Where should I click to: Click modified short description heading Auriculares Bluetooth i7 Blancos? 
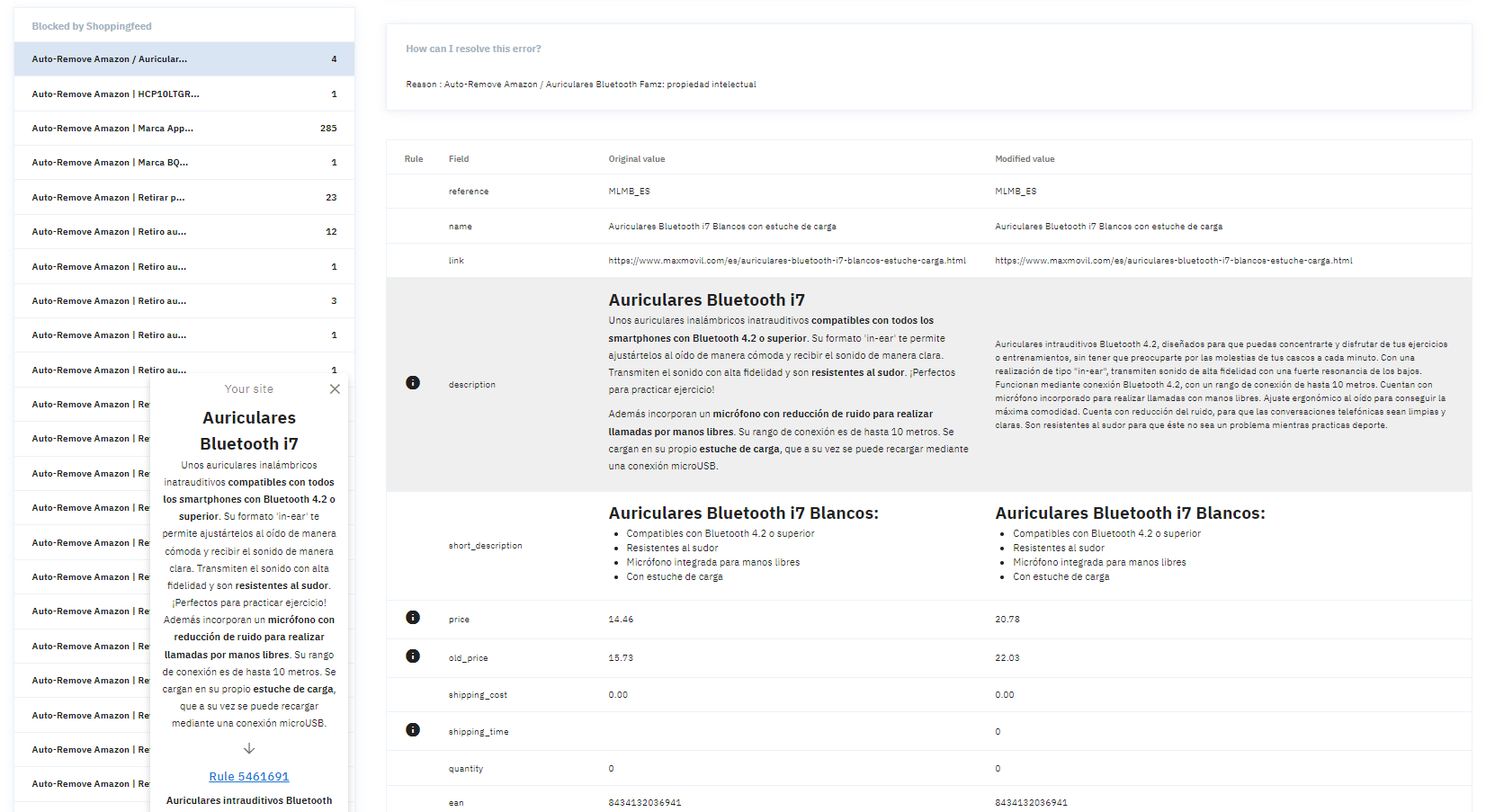1130,513
